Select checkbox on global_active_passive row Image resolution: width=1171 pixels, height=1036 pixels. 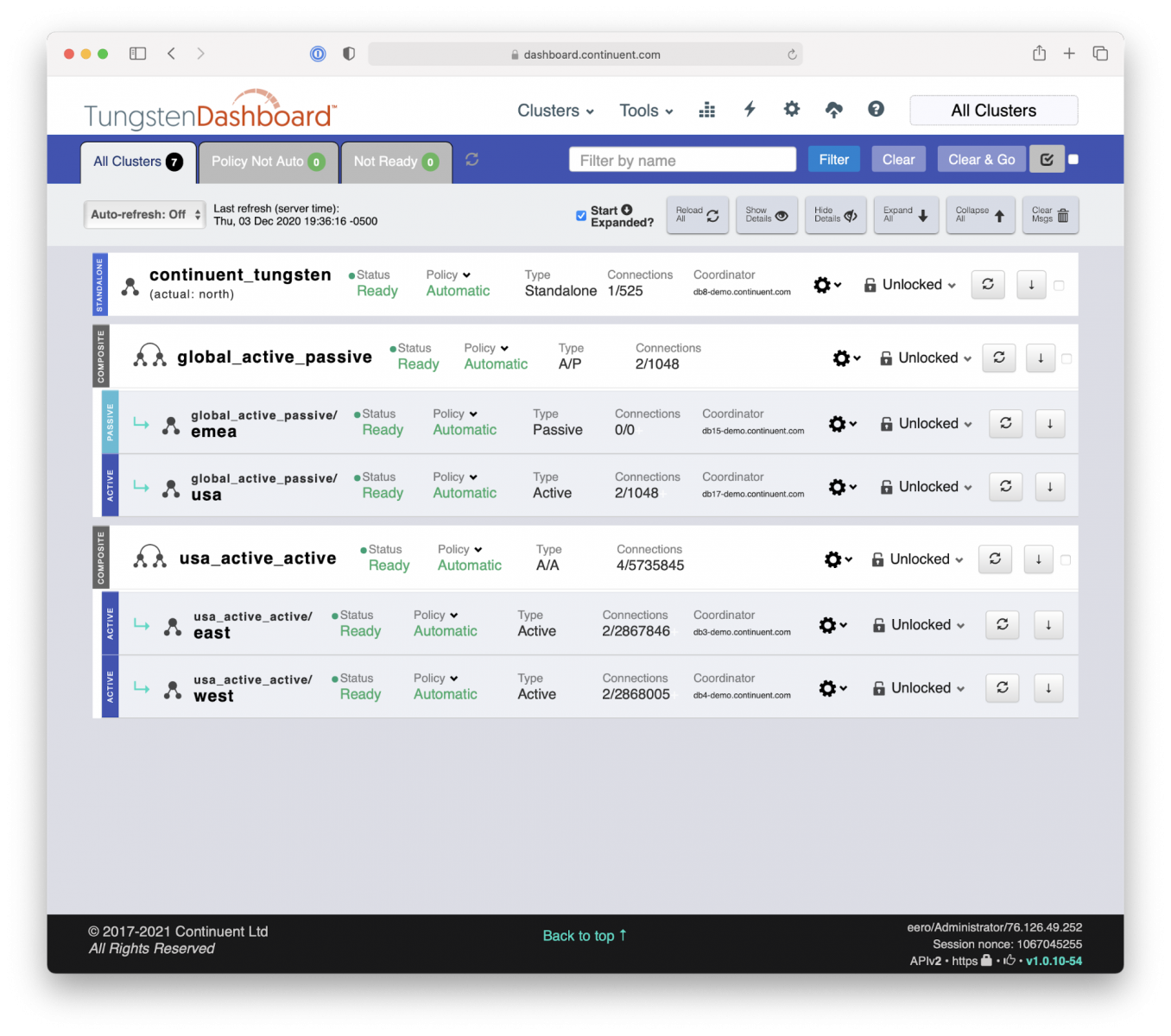(1067, 358)
